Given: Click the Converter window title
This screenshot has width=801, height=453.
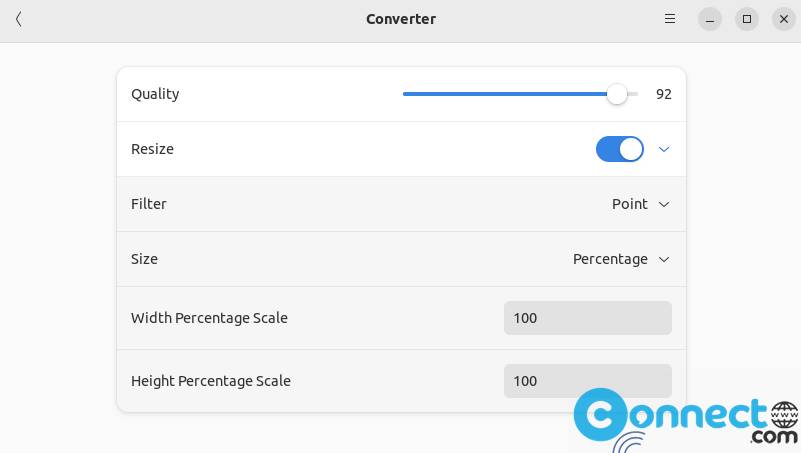Looking at the screenshot, I should pyautogui.click(x=400, y=19).
